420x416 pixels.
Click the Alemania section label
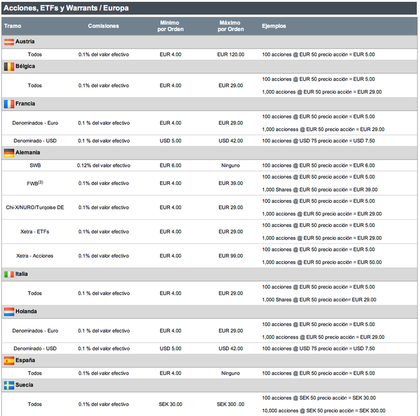point(28,152)
